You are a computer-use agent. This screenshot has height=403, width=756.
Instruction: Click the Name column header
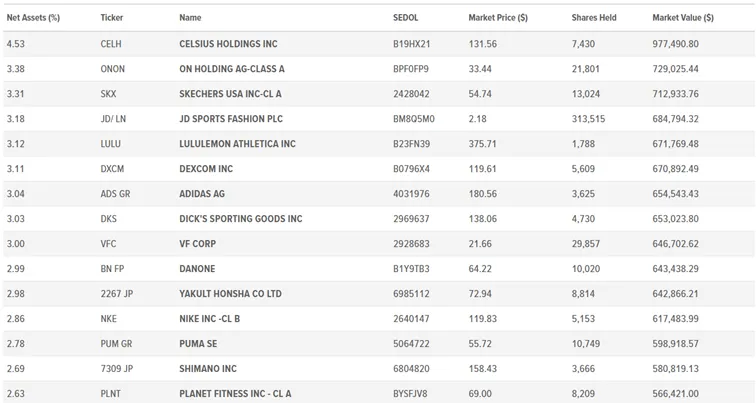coord(190,18)
